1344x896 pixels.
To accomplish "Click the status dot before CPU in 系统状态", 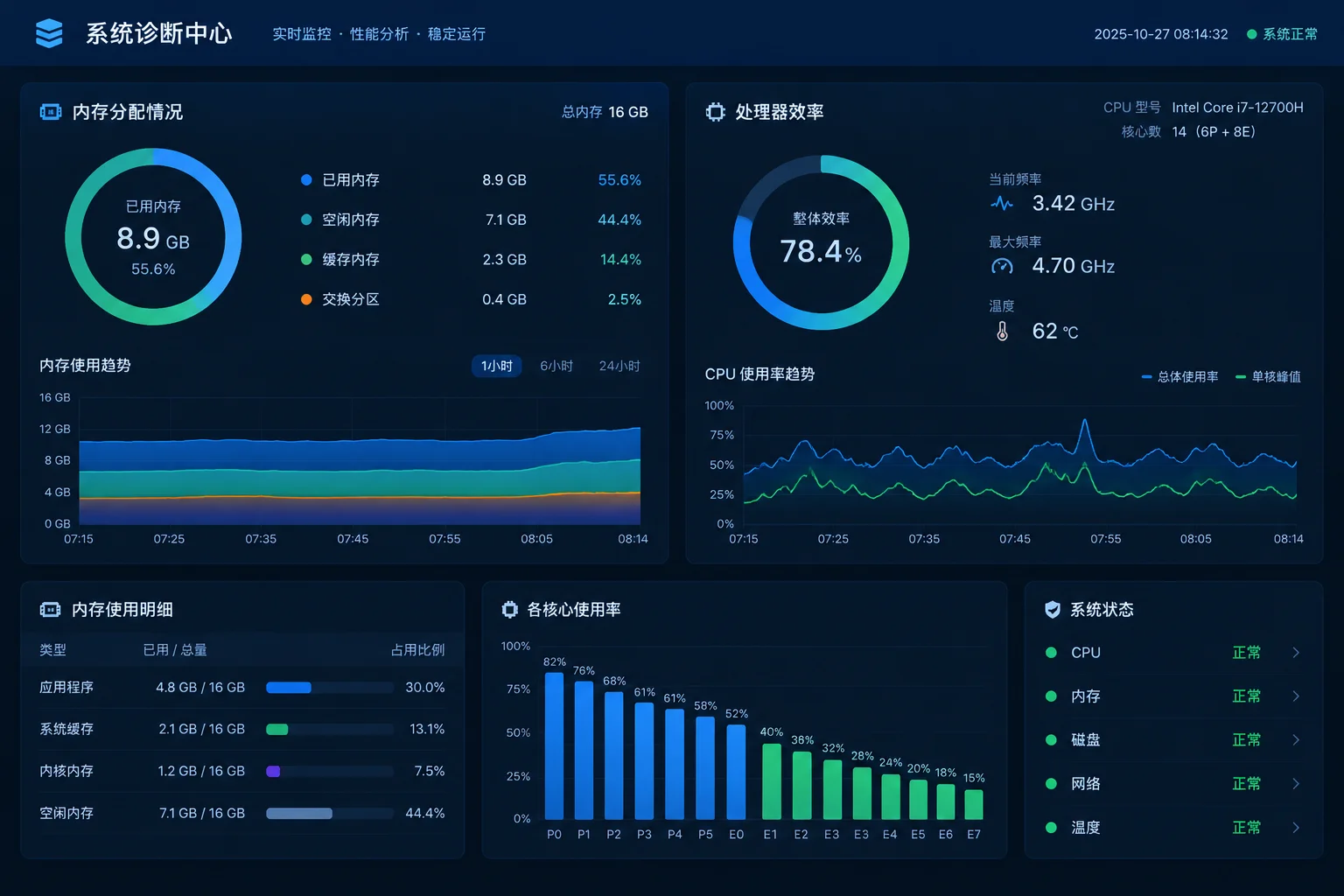I will (1052, 653).
